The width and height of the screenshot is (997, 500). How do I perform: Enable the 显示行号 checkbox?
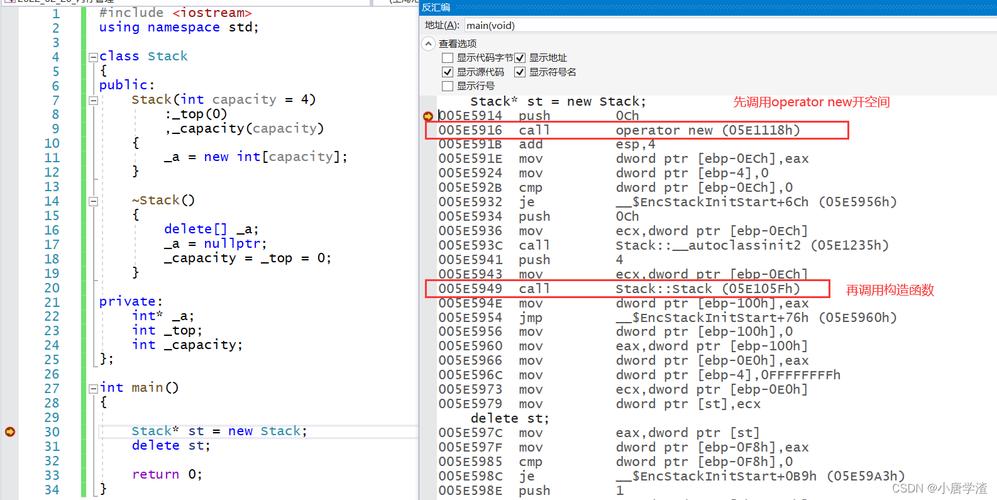[x=448, y=86]
